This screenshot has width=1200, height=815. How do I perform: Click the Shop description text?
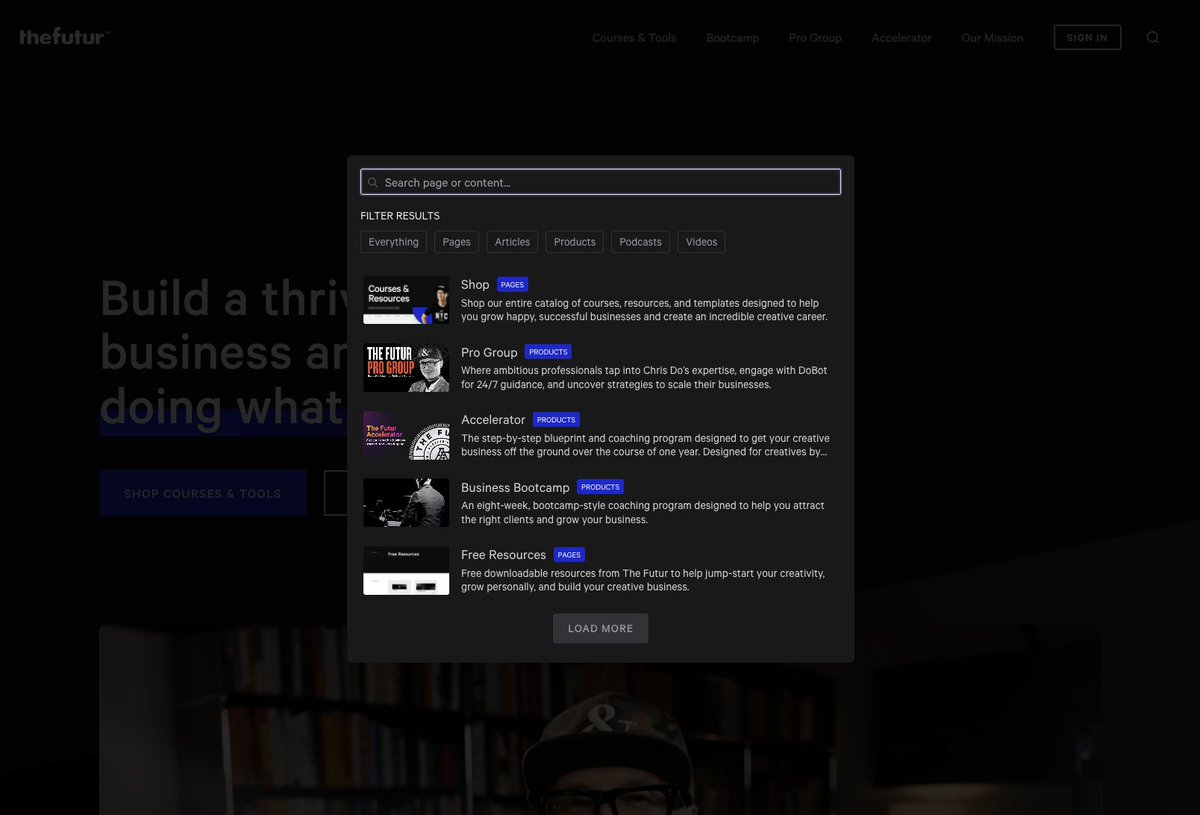click(644, 310)
